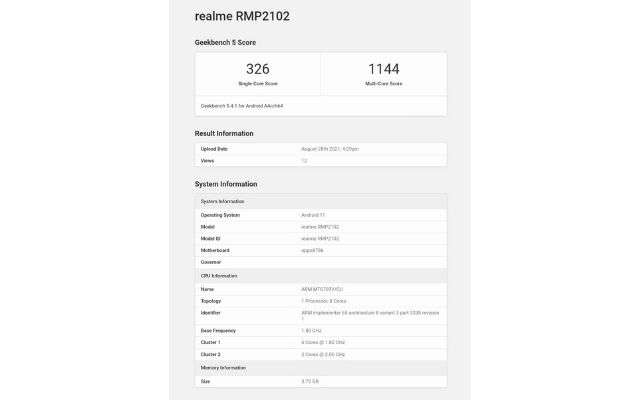The width and height of the screenshot is (640, 400).
Task: Click the Model row's realme RMP2102 value
Action: point(320,227)
